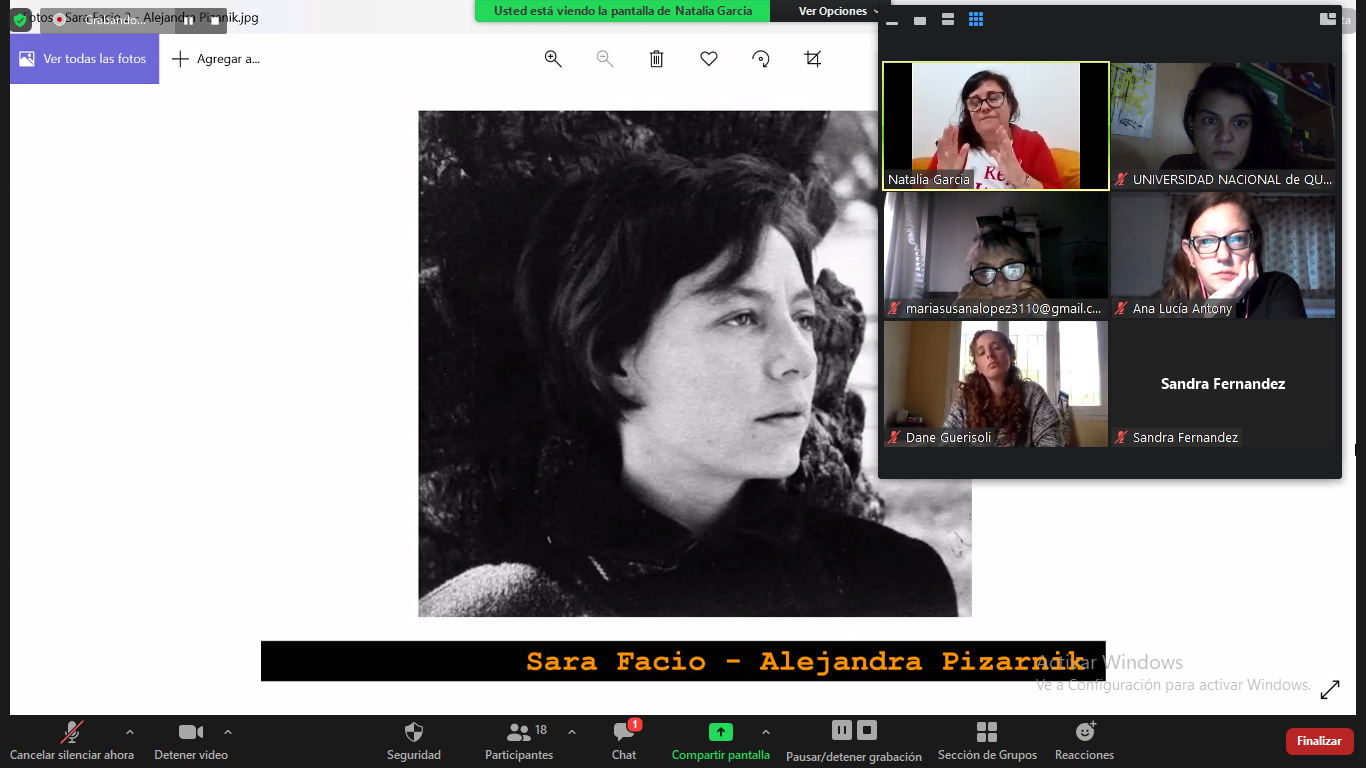Click the red Finalizar button
Viewport: 1366px width, 768px height.
[x=1319, y=741]
